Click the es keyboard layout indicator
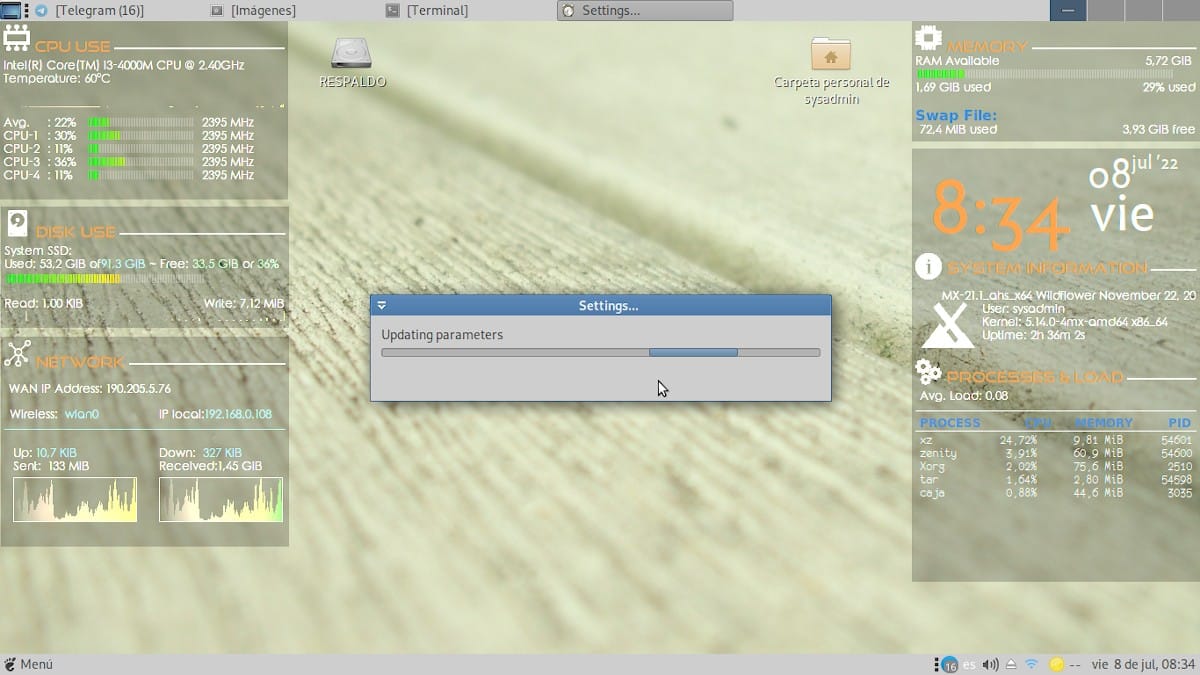1200x675 pixels. pyautogui.click(x=969, y=665)
